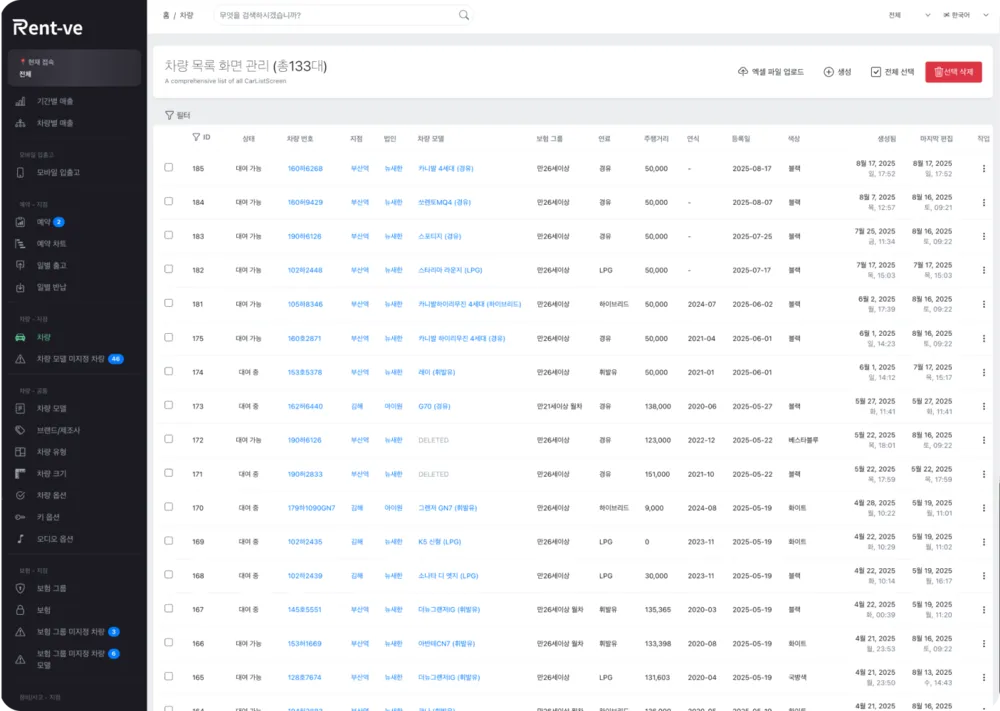Viewport: 1000px width, 711px height.
Task: Go to 예약 menu item
Action: pos(43,222)
